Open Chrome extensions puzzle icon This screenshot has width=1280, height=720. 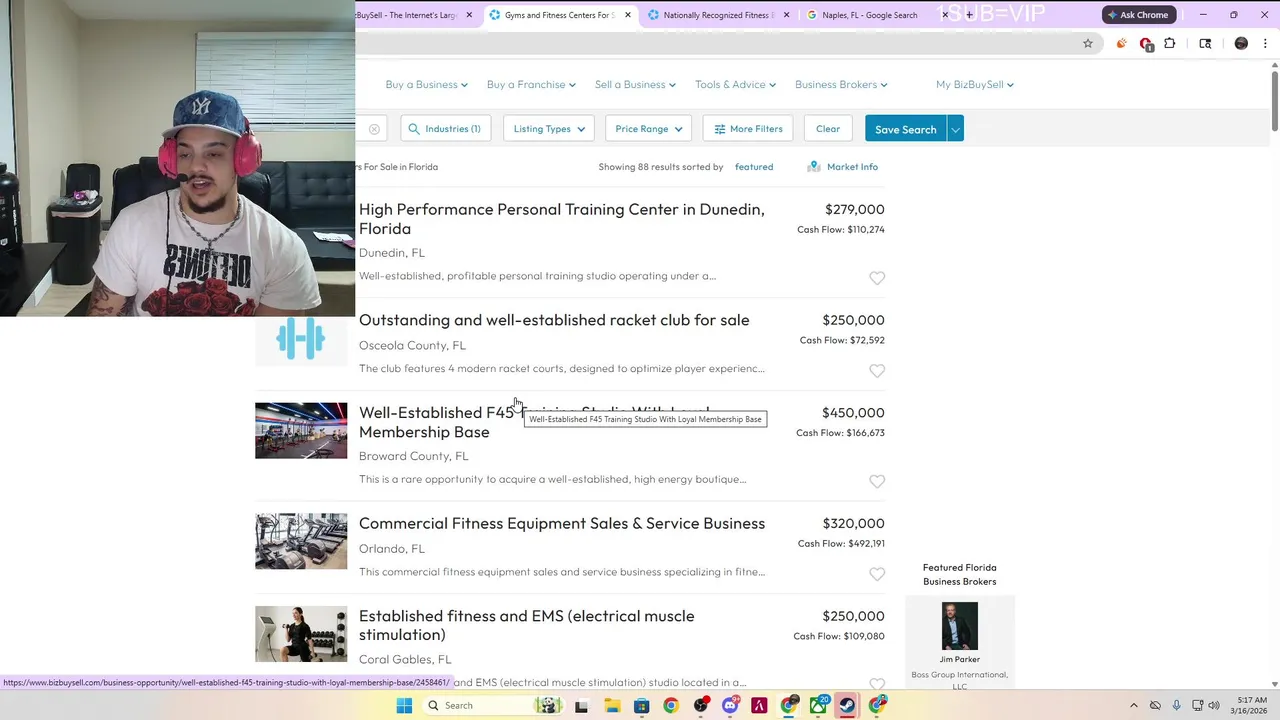click(1170, 43)
